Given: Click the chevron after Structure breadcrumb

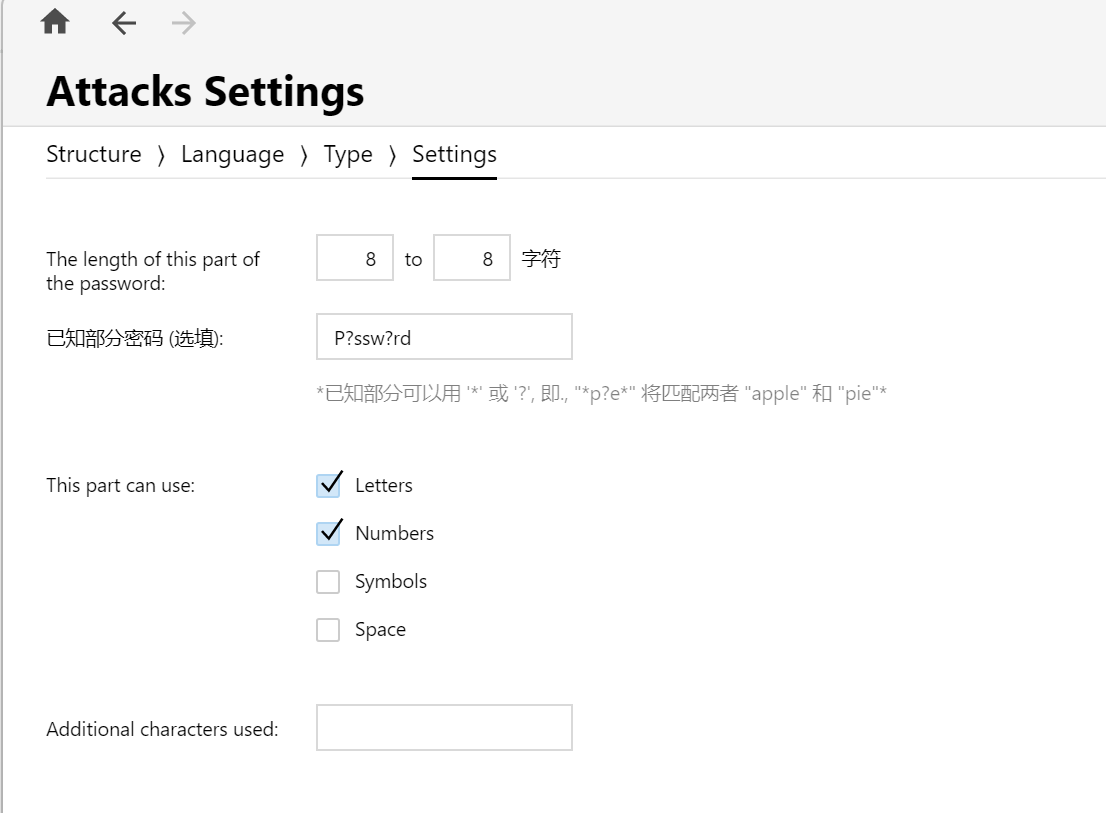Looking at the screenshot, I should tap(161, 155).
